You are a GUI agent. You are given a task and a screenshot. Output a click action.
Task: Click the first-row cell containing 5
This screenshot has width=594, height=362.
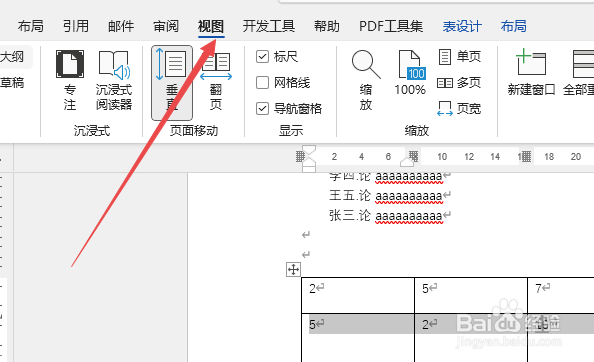pyautogui.click(x=471, y=295)
